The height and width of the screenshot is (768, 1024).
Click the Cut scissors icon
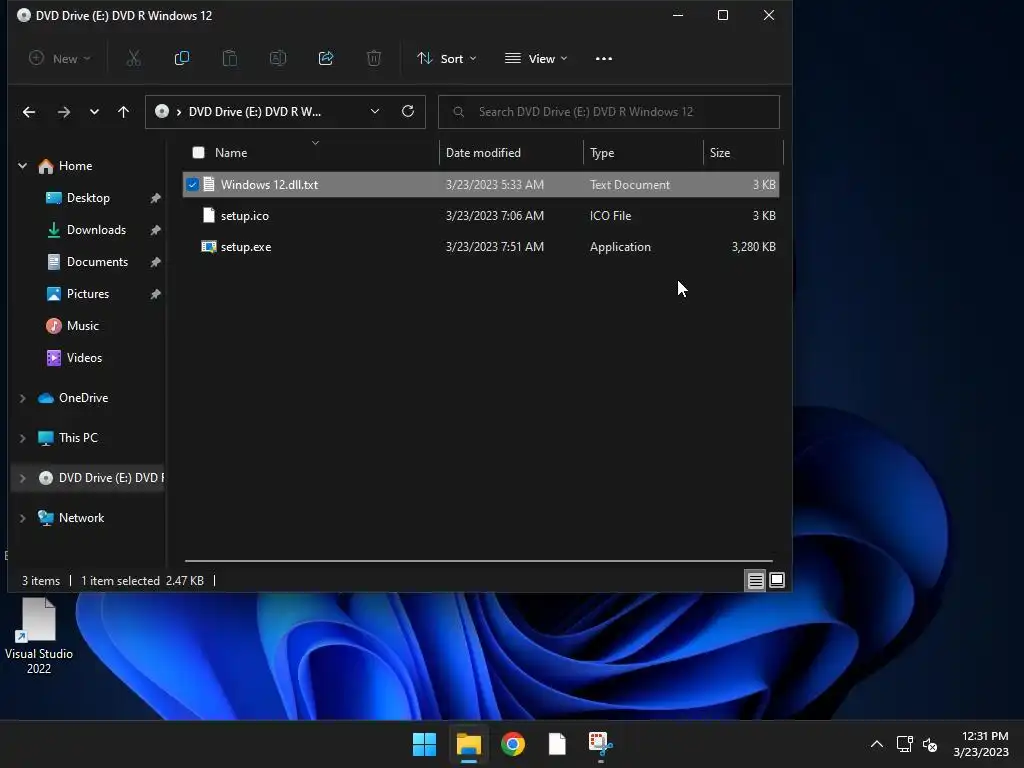pos(133,59)
